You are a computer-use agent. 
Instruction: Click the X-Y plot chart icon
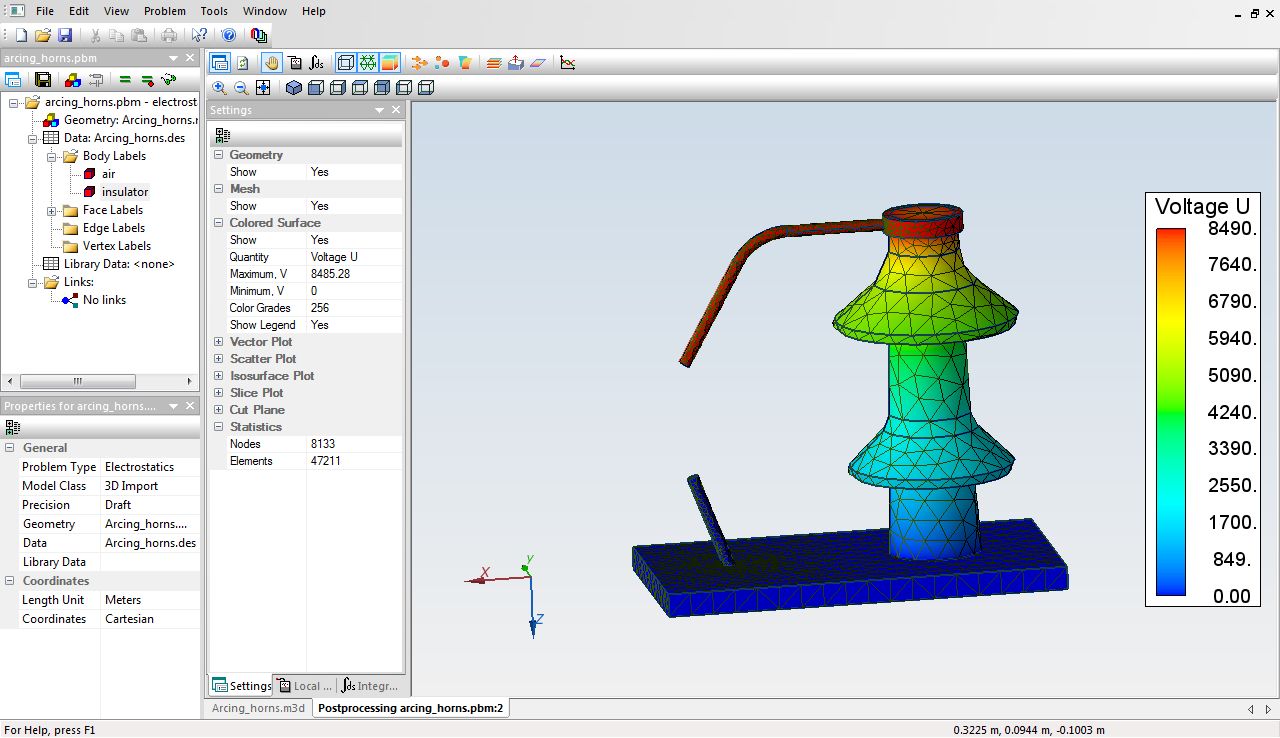pos(568,63)
